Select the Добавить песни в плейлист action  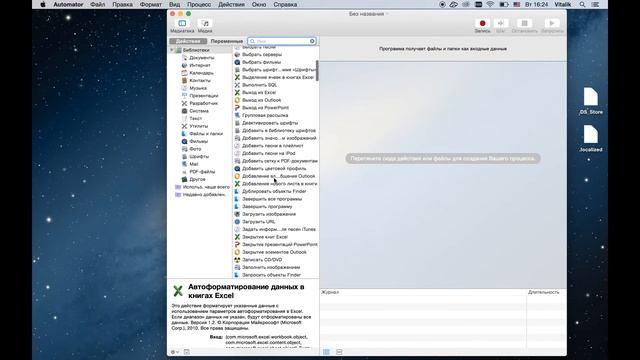(273, 146)
